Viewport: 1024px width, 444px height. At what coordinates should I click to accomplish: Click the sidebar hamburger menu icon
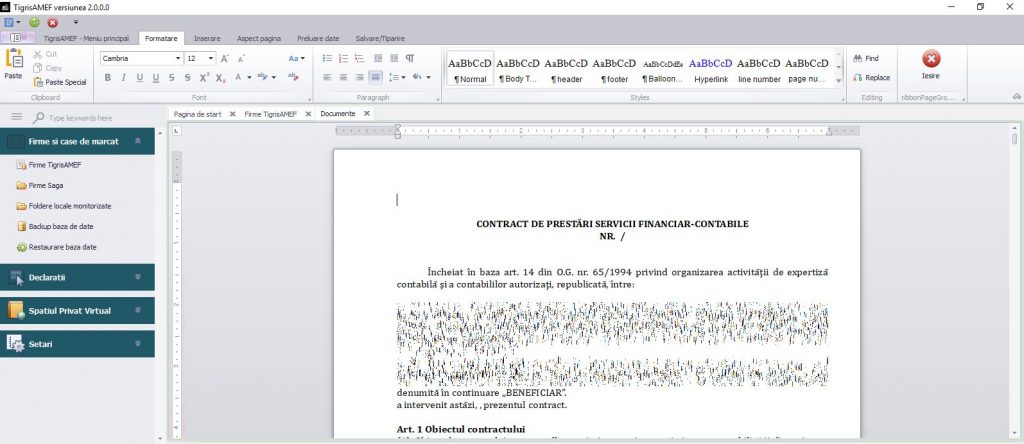click(16, 117)
